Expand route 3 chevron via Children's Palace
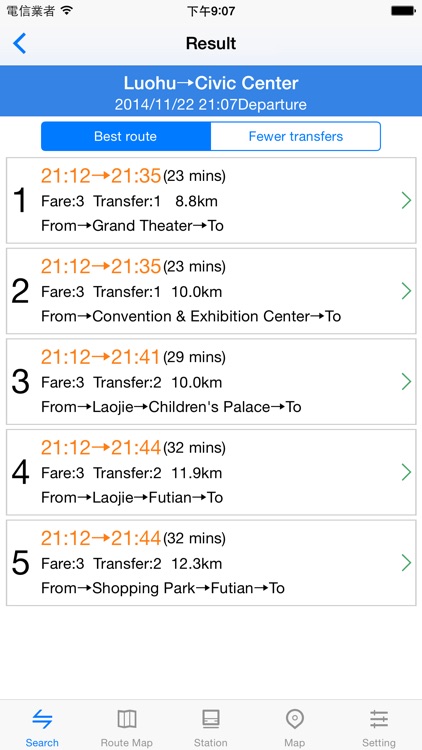422x750 pixels. 406,382
